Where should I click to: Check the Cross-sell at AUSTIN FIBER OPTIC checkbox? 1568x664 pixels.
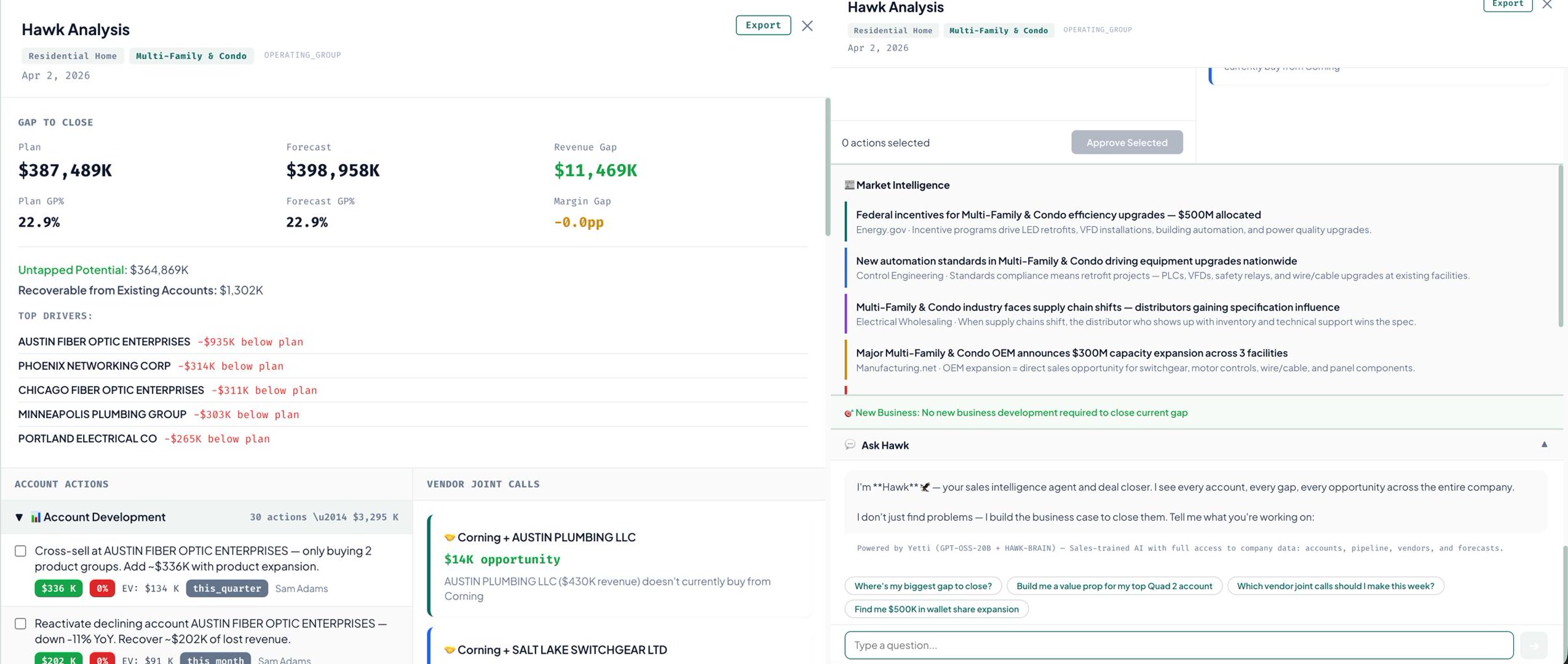20,551
